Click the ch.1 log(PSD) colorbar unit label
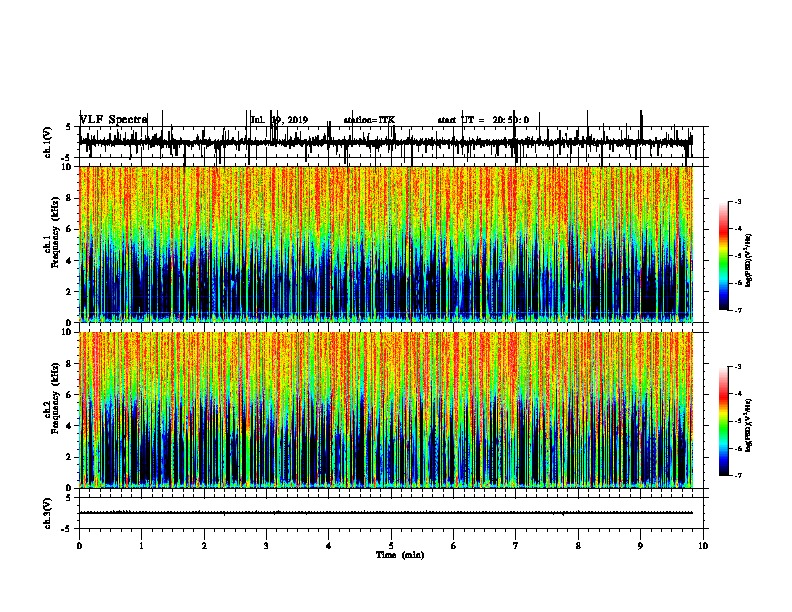792x612 pixels. pos(748,260)
